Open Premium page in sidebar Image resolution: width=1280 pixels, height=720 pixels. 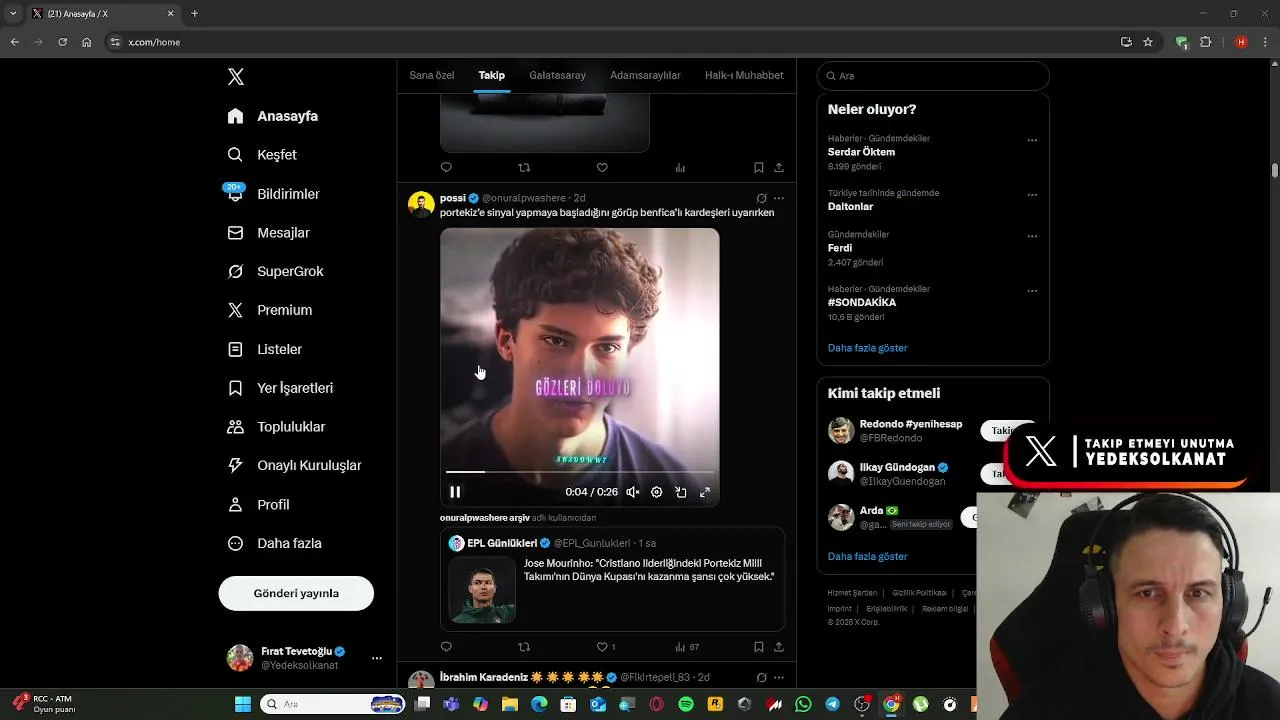pyautogui.click(x=269, y=310)
